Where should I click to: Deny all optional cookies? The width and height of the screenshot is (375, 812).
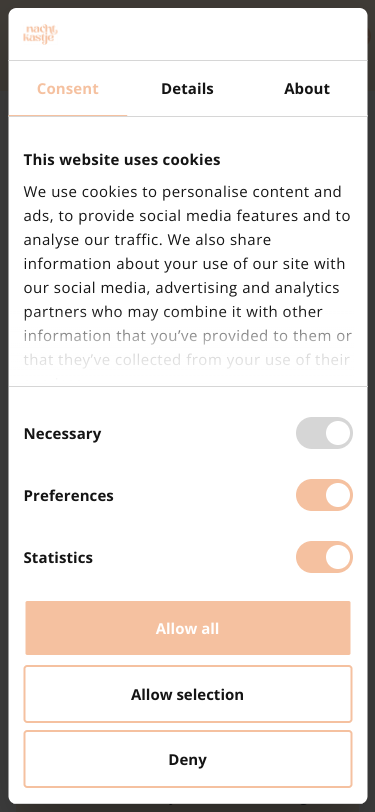pyautogui.click(x=188, y=759)
